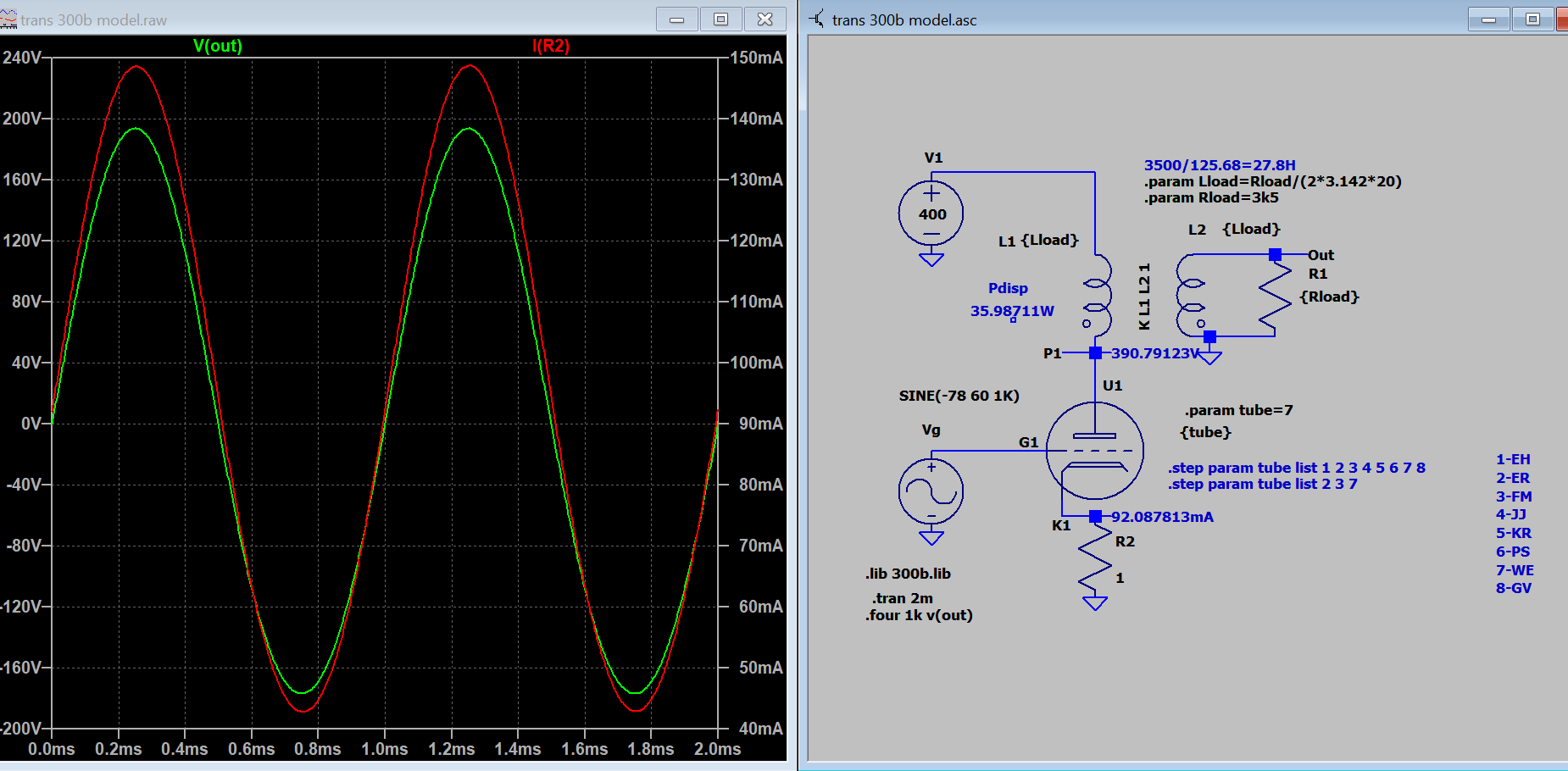Click the 390.79123V voltage readout
Image resolution: width=1568 pixels, height=771 pixels.
[1155, 353]
